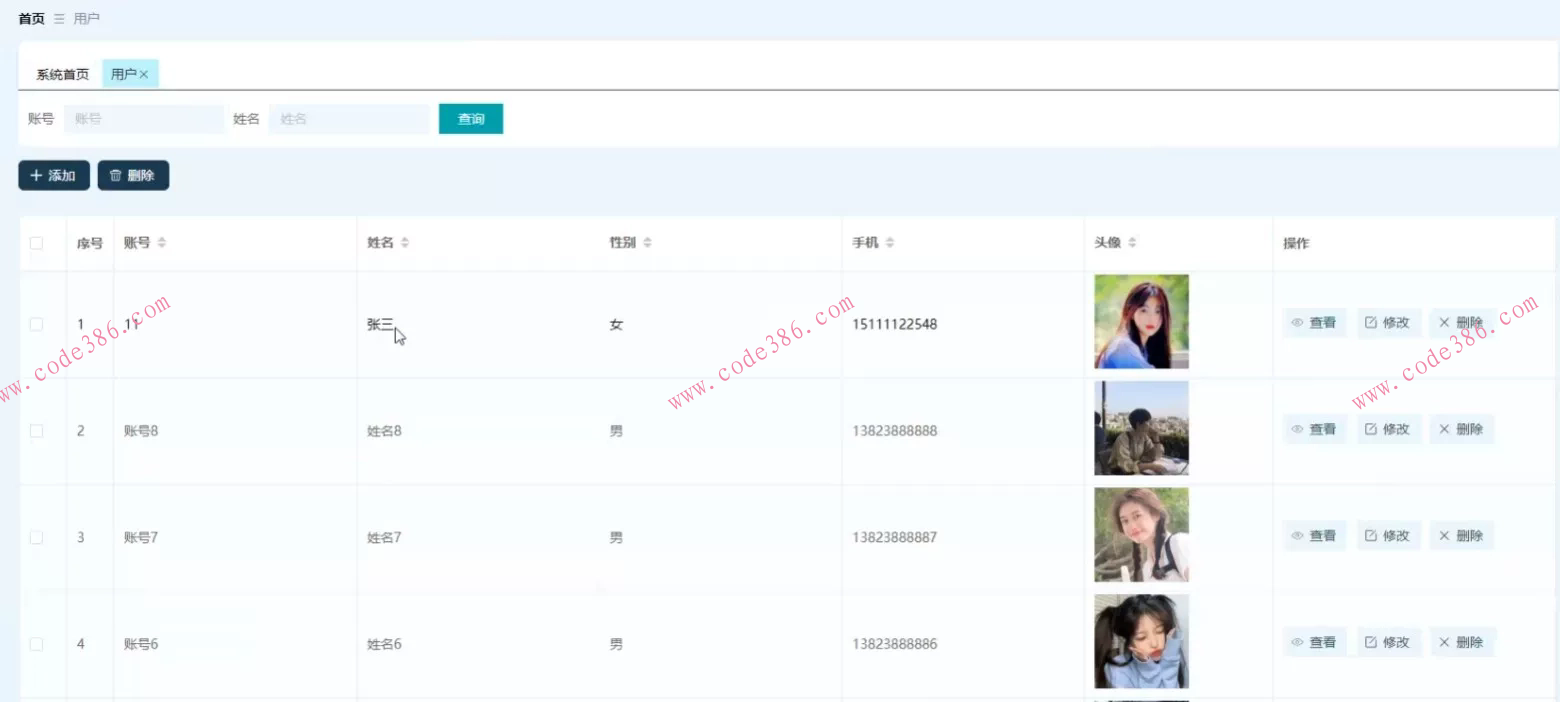
Task: Click 查看 for the 账号8 row
Action: 1315,429
